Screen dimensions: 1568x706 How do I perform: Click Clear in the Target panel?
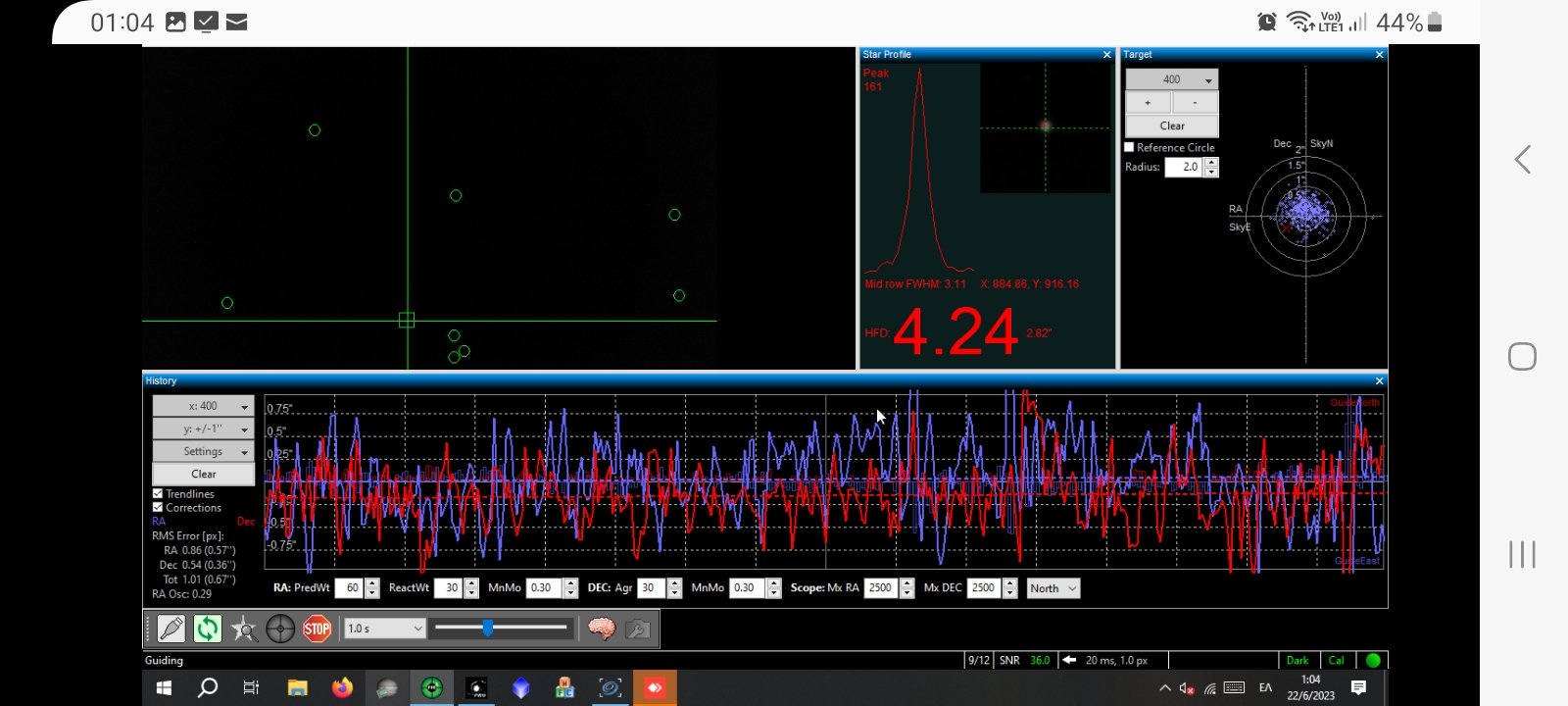click(1172, 126)
